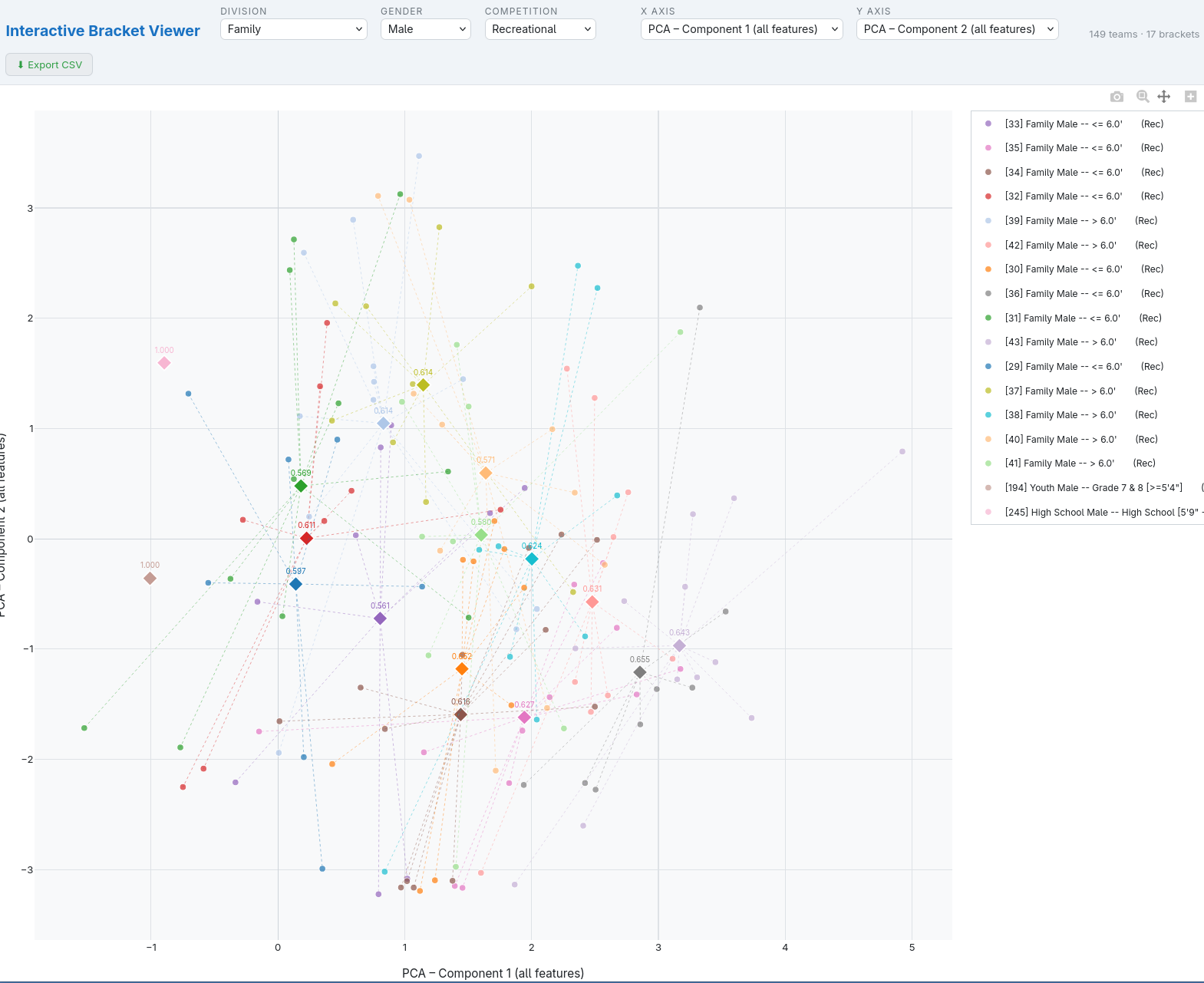Toggle legend entry [42] Family Male > 6.0'
The image size is (1204, 983).
tap(1088, 246)
